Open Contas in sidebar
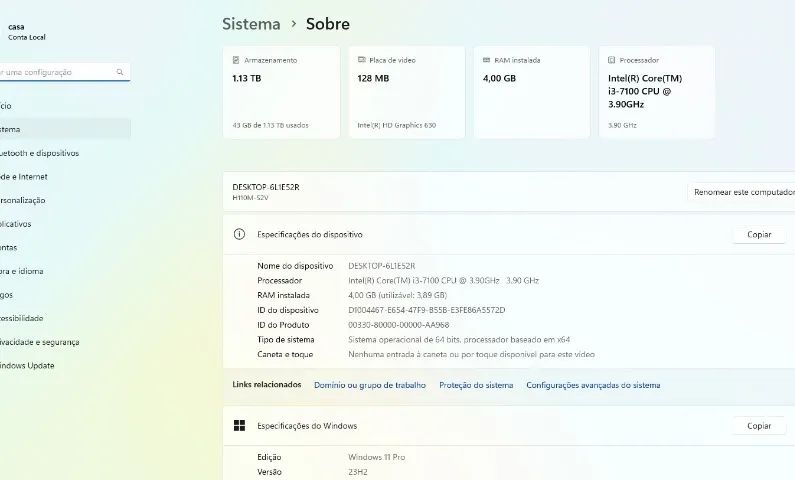 [65, 247]
